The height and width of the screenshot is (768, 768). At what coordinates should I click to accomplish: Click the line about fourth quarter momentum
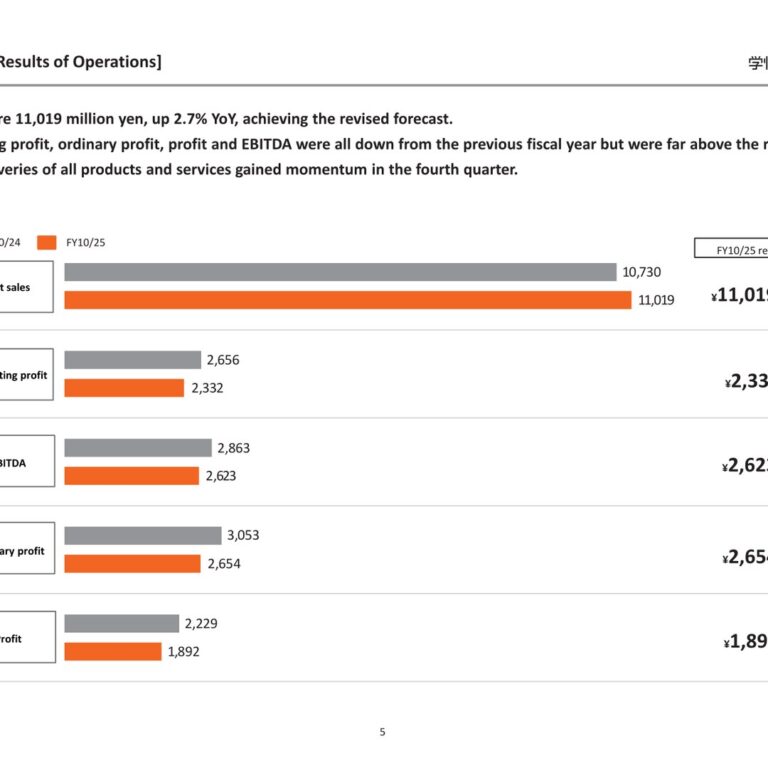pos(259,169)
